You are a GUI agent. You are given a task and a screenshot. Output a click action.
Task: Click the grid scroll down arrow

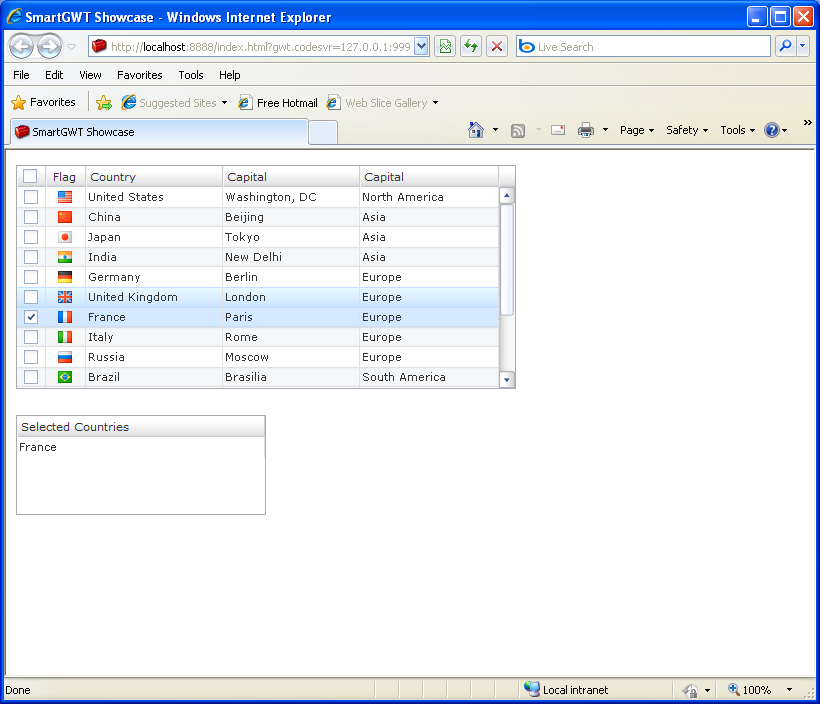tap(507, 380)
